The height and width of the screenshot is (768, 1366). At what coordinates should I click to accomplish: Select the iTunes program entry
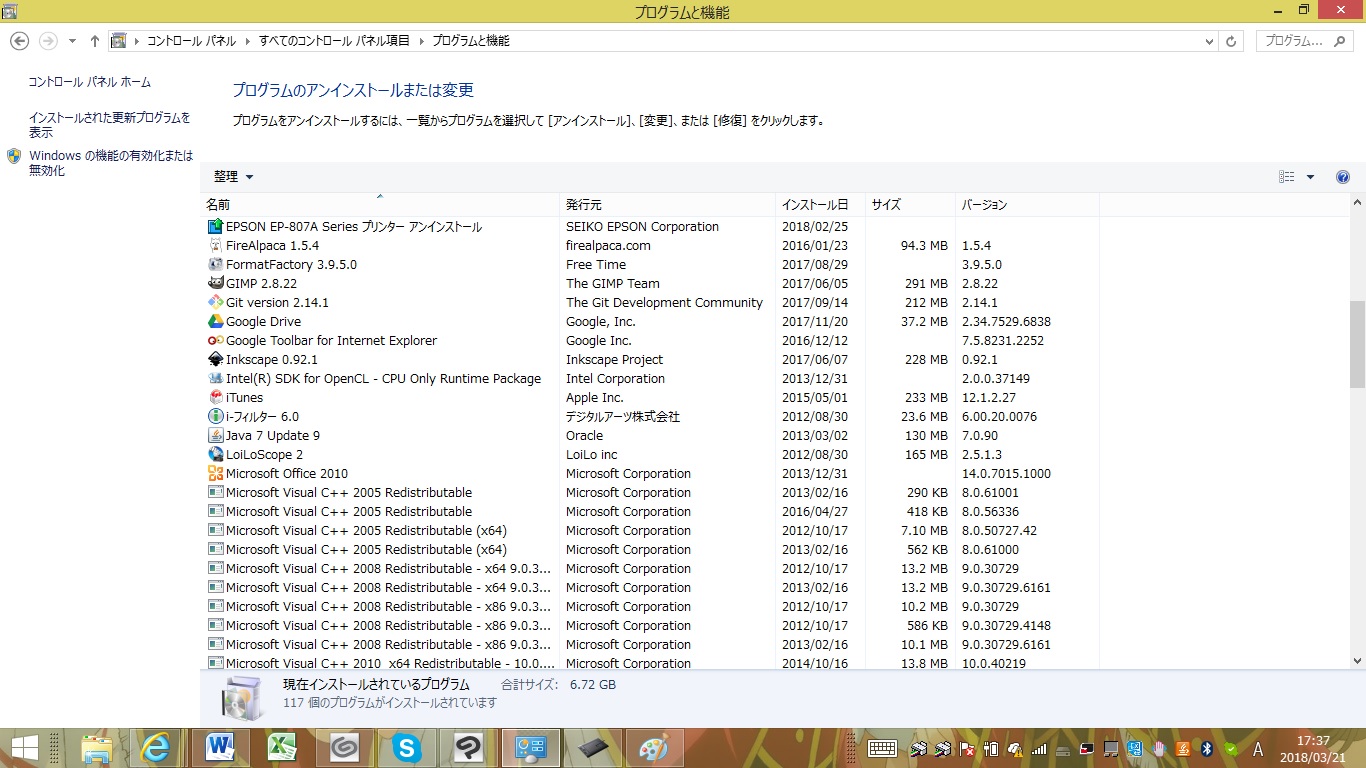click(x=244, y=398)
